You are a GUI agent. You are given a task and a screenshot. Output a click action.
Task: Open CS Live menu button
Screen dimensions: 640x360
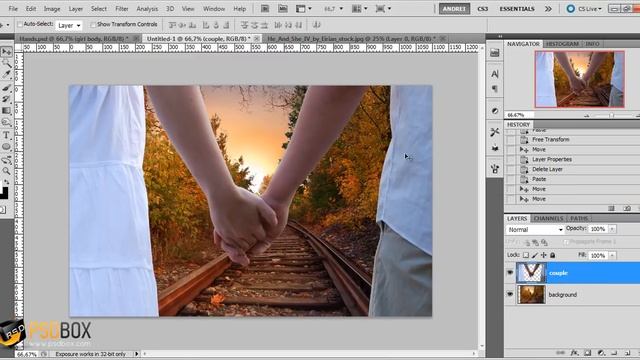(584, 9)
